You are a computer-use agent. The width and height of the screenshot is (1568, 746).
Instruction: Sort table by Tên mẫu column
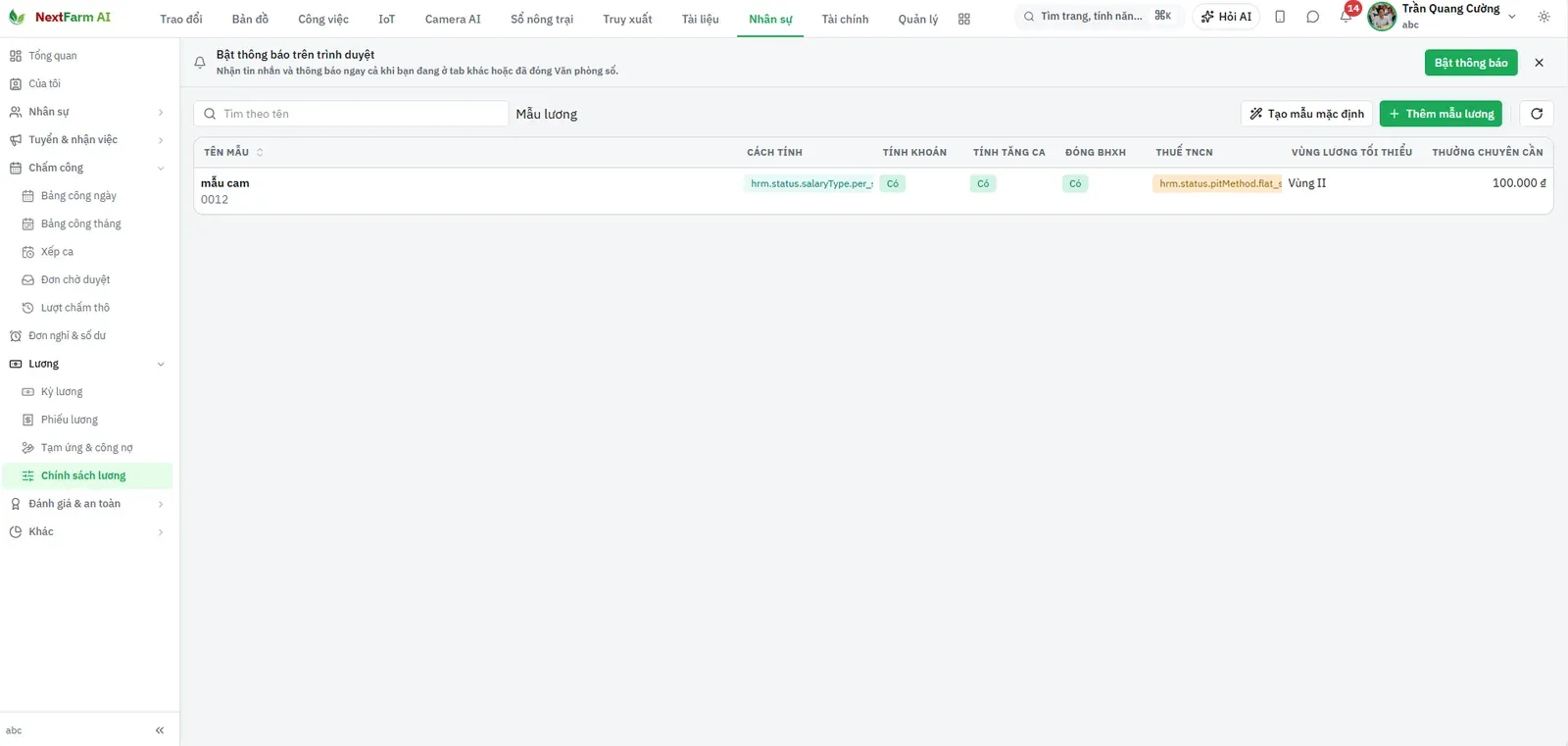point(233,152)
